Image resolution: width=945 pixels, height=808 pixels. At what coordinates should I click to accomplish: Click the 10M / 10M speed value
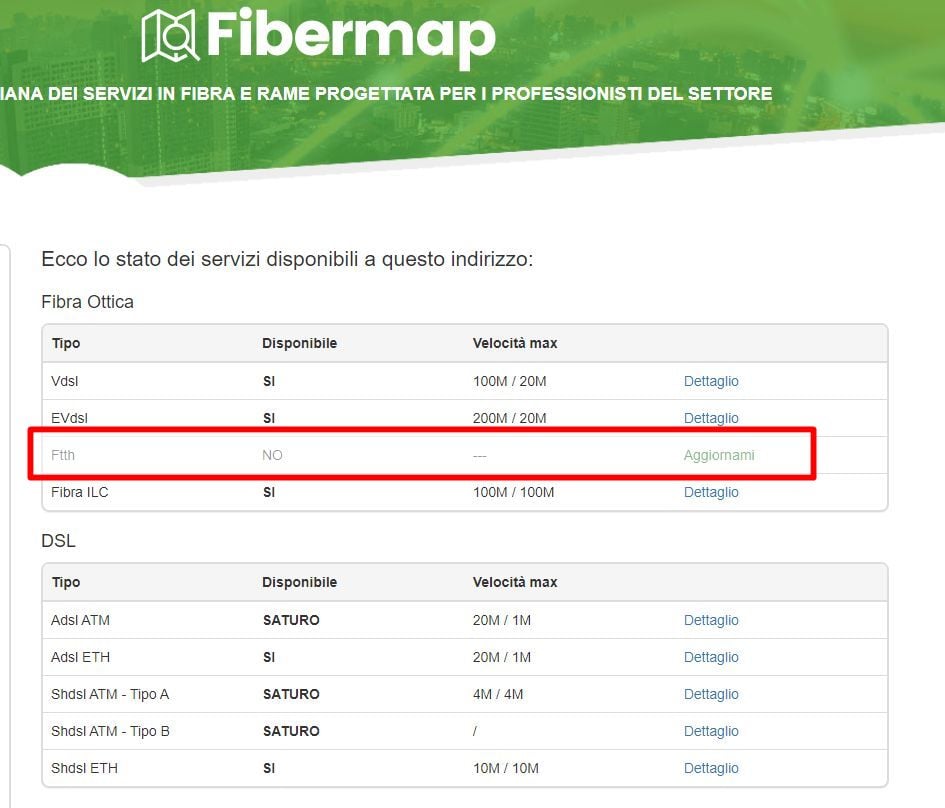click(506, 768)
